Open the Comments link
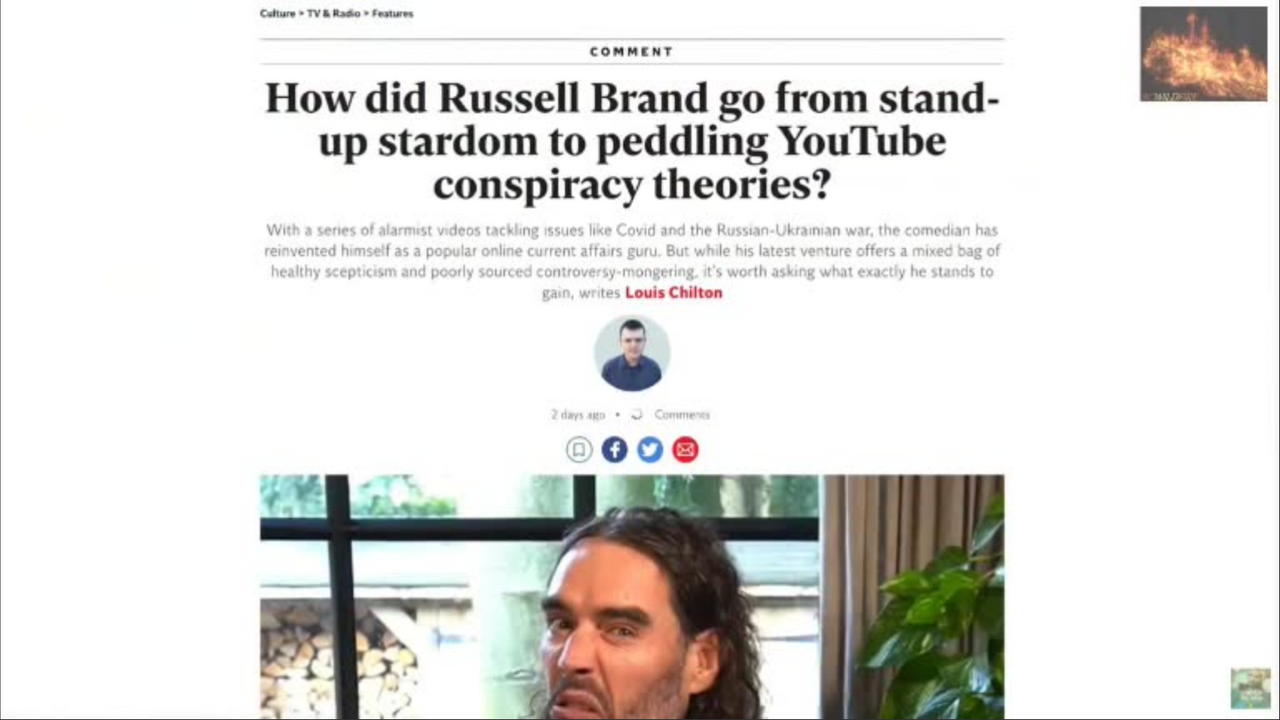Screen dimensions: 1280x720 click(x=682, y=414)
